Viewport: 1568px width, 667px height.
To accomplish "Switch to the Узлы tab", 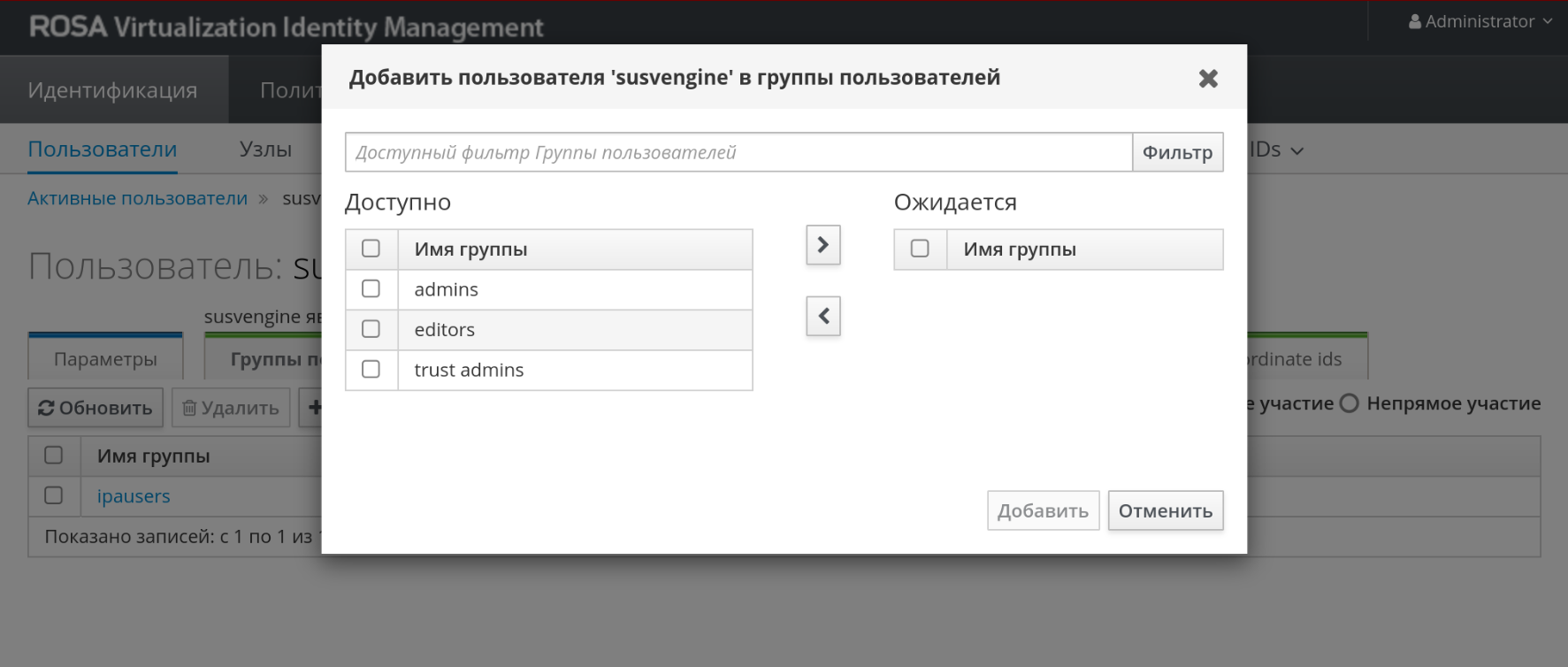I will pos(265,149).
